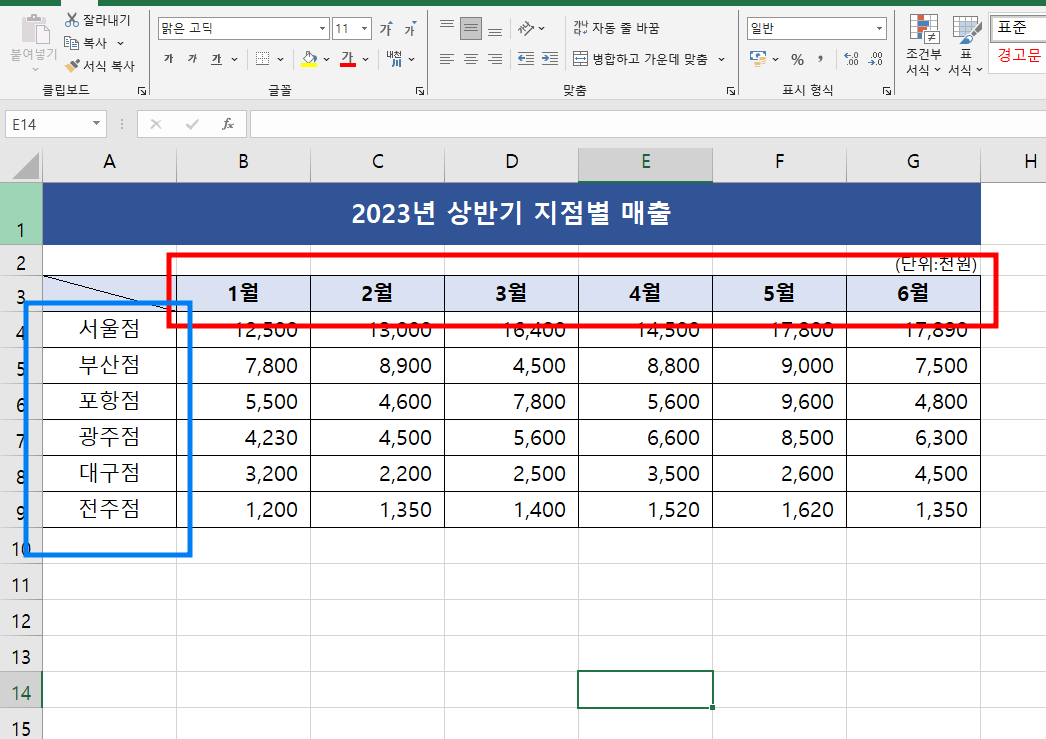
Task: Click the confirm entry checkmark icon
Action: [x=192, y=124]
